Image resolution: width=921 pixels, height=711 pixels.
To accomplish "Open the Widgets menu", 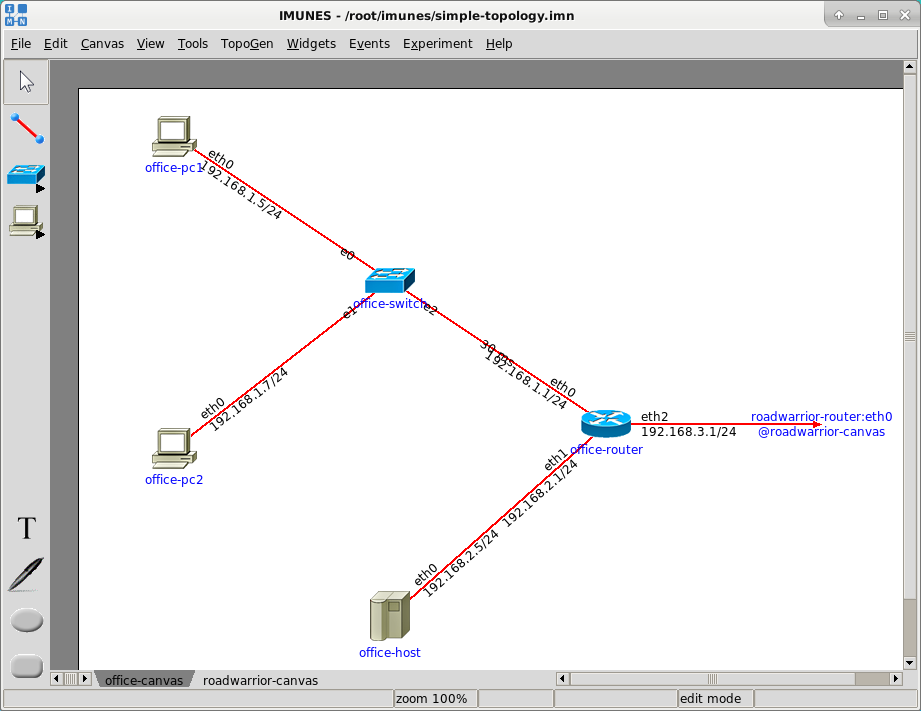I will click(x=311, y=43).
